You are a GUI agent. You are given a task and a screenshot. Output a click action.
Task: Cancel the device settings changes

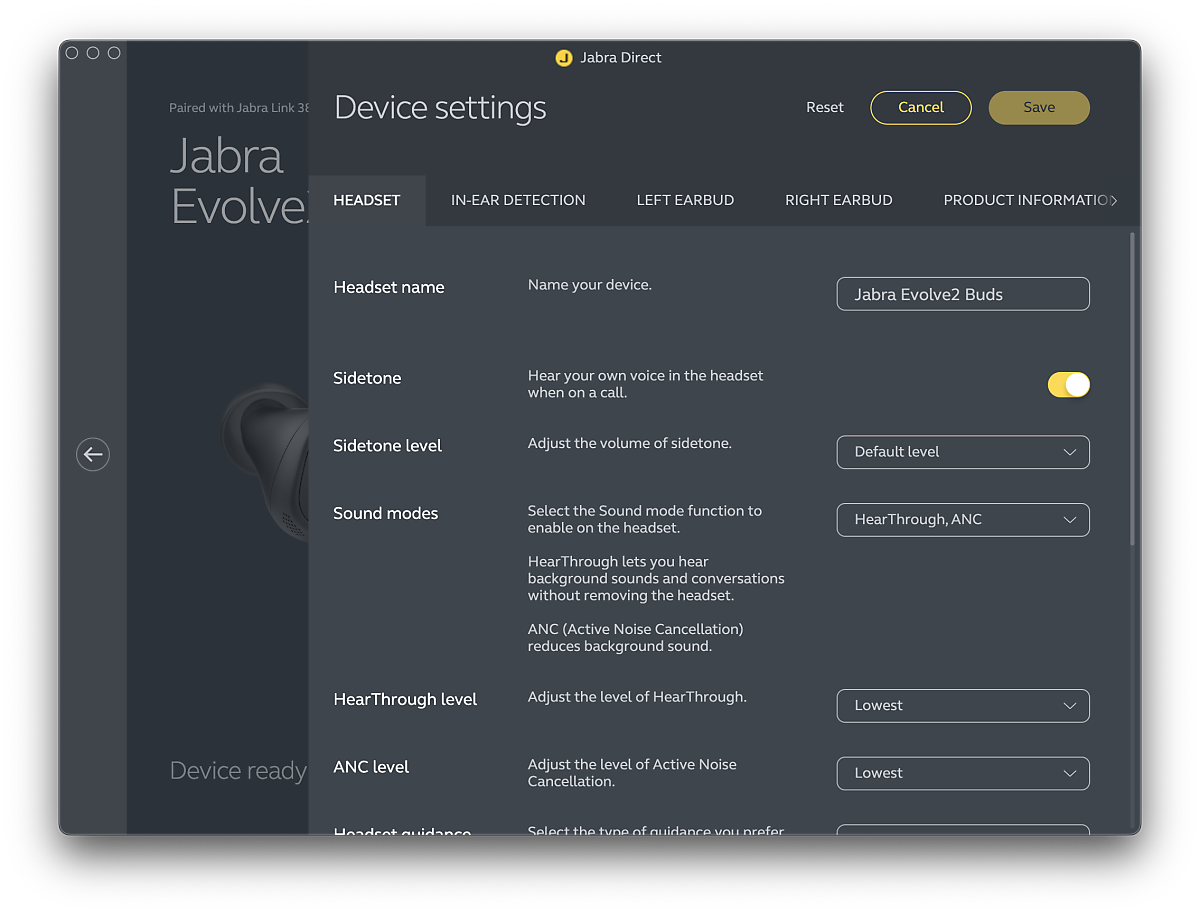click(x=921, y=108)
